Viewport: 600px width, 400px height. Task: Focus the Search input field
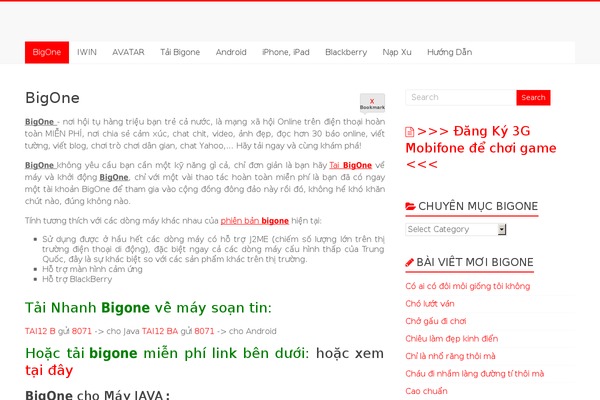click(461, 98)
